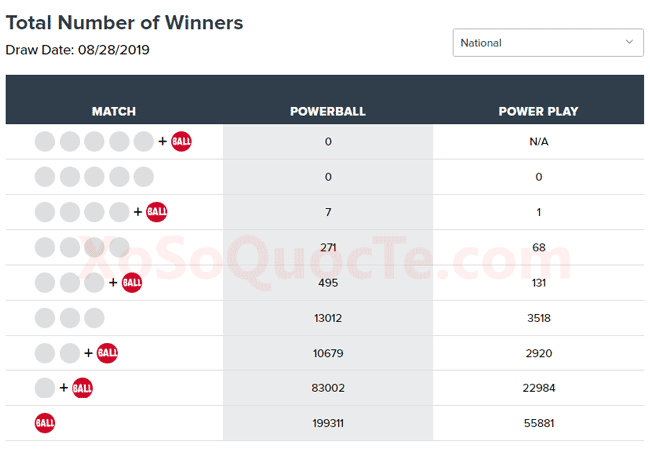The image size is (650, 453).
Task: Click red Powerball icon in last row
Action: [x=45, y=423]
